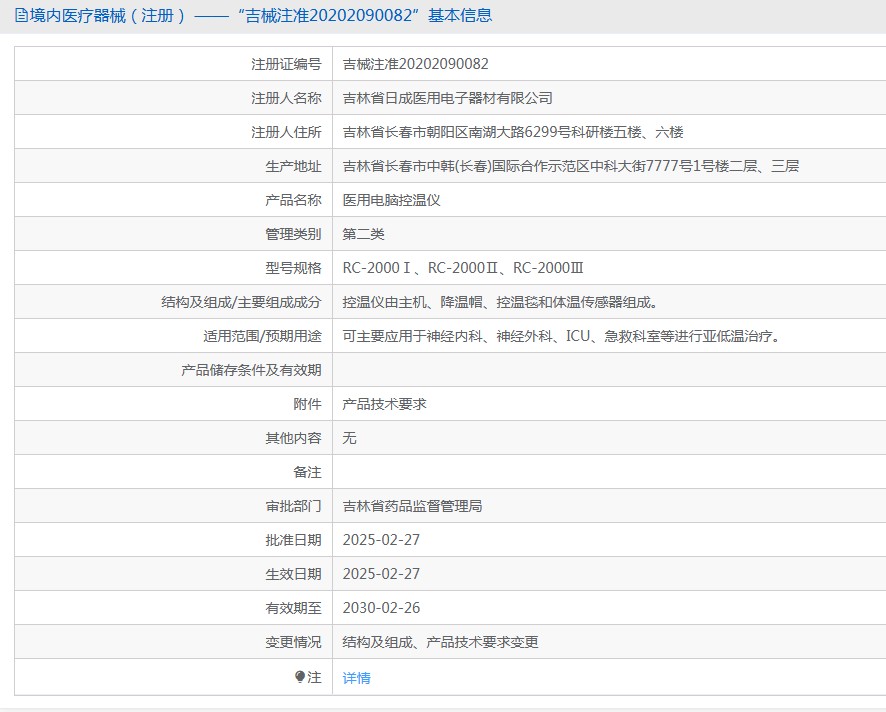Click the 备注 row label
The image size is (886, 712).
307,472
